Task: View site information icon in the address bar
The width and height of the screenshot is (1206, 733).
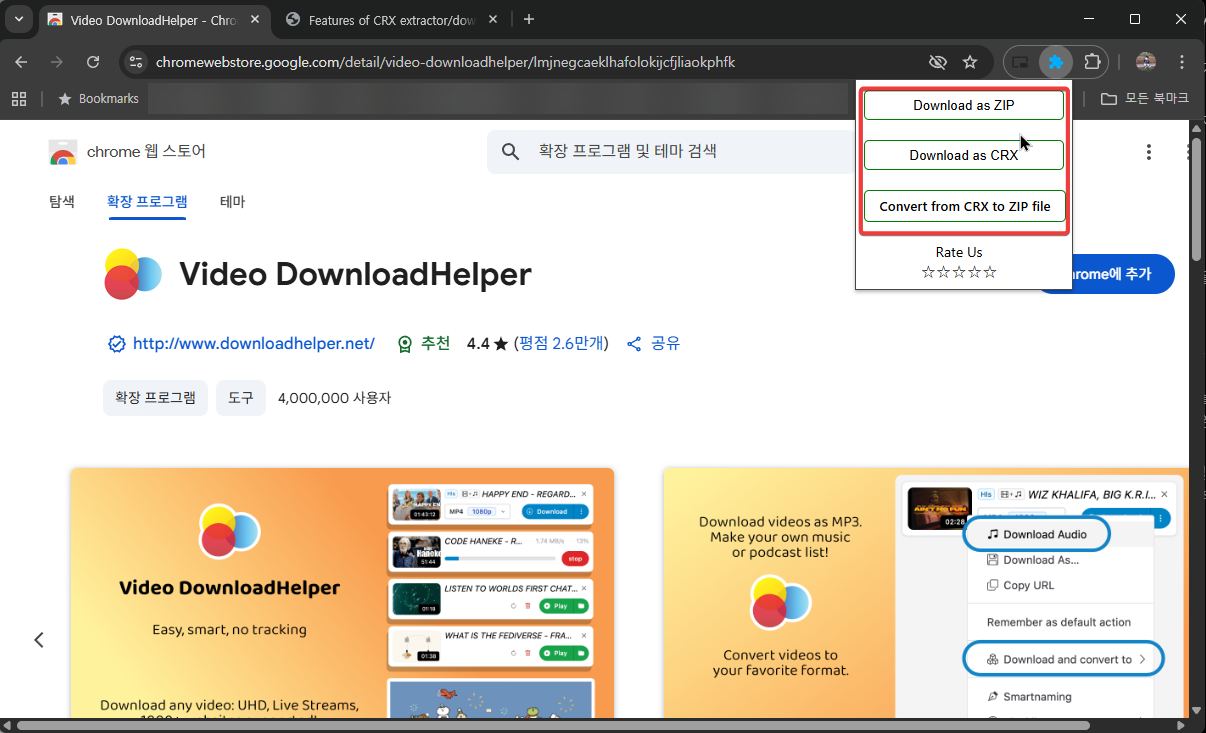Action: (137, 62)
